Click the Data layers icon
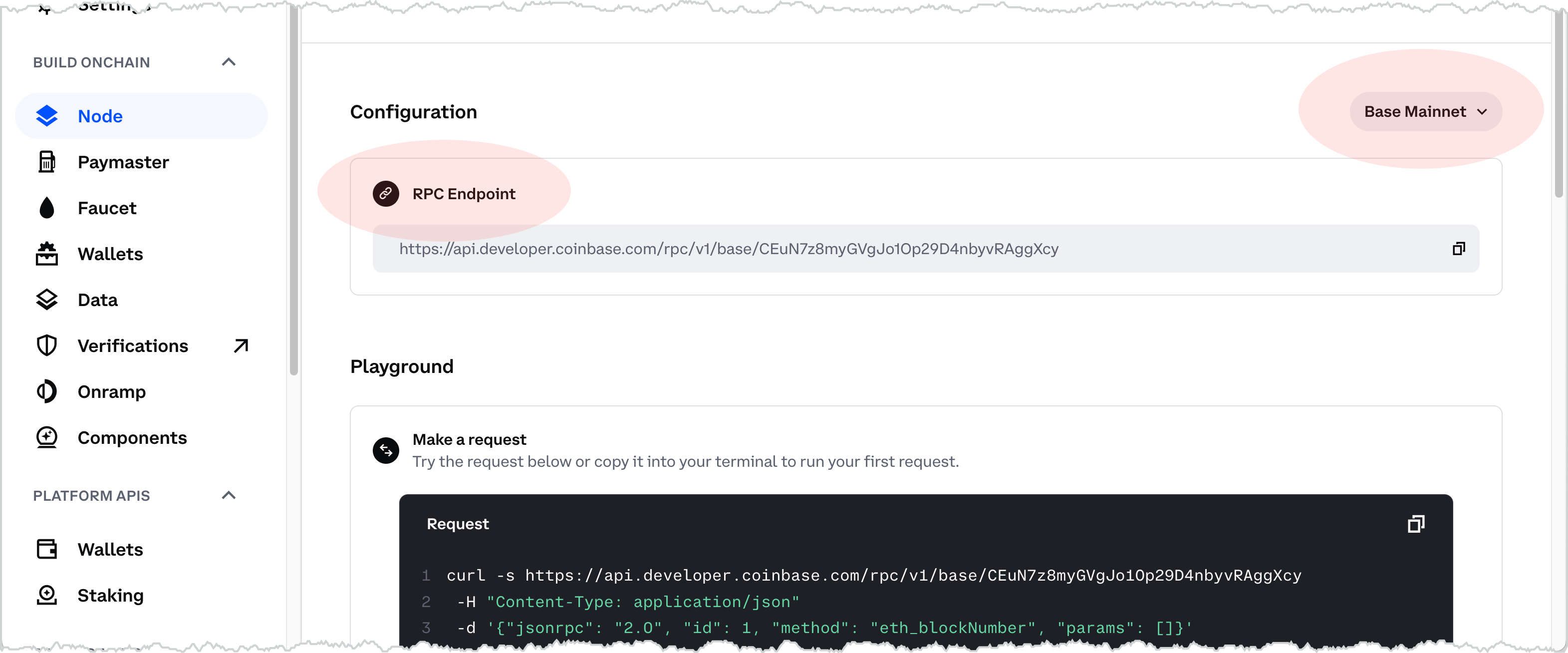This screenshot has height=653, width=1568. click(47, 300)
